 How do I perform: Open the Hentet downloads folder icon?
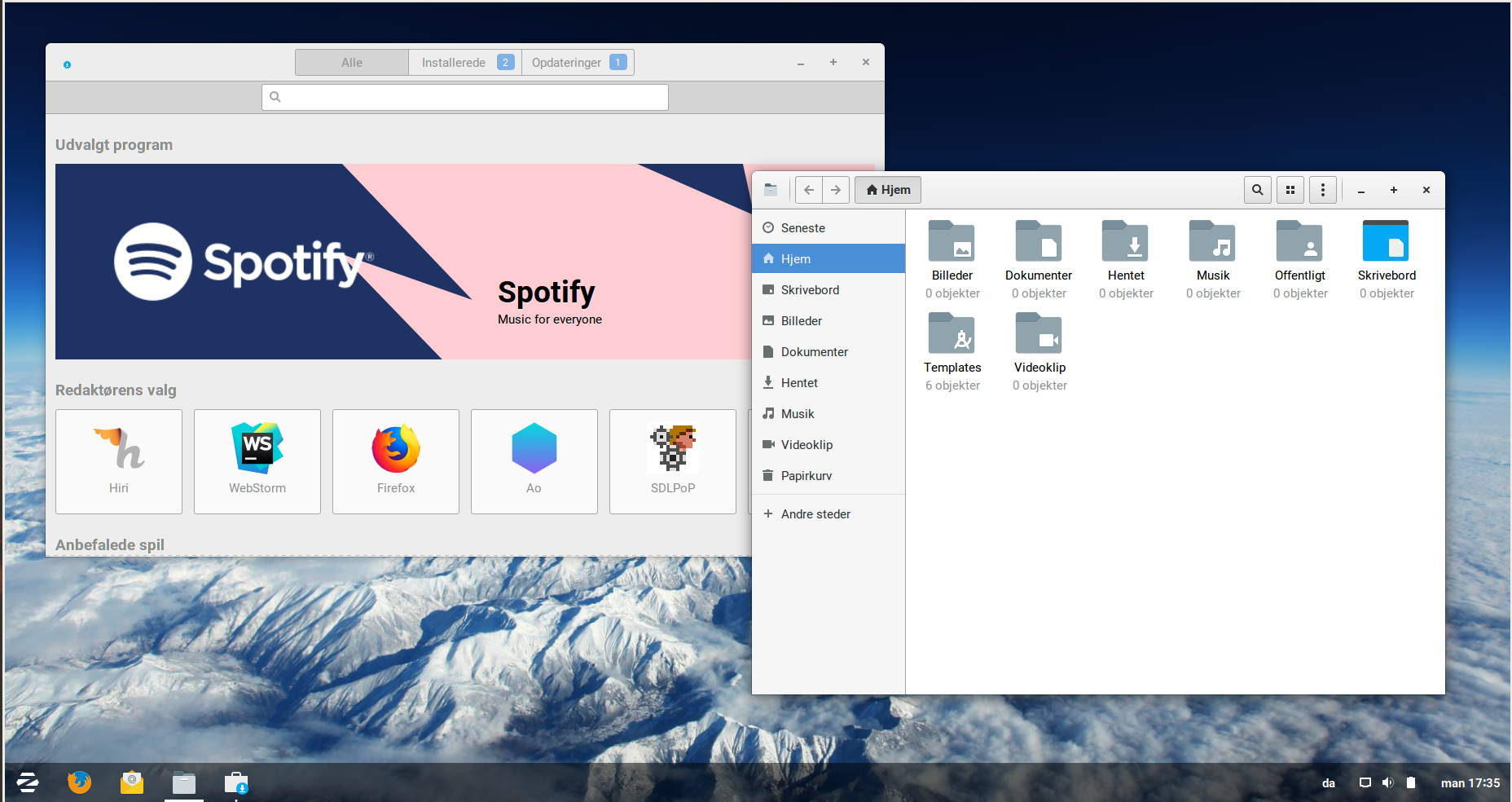pyautogui.click(x=1126, y=241)
